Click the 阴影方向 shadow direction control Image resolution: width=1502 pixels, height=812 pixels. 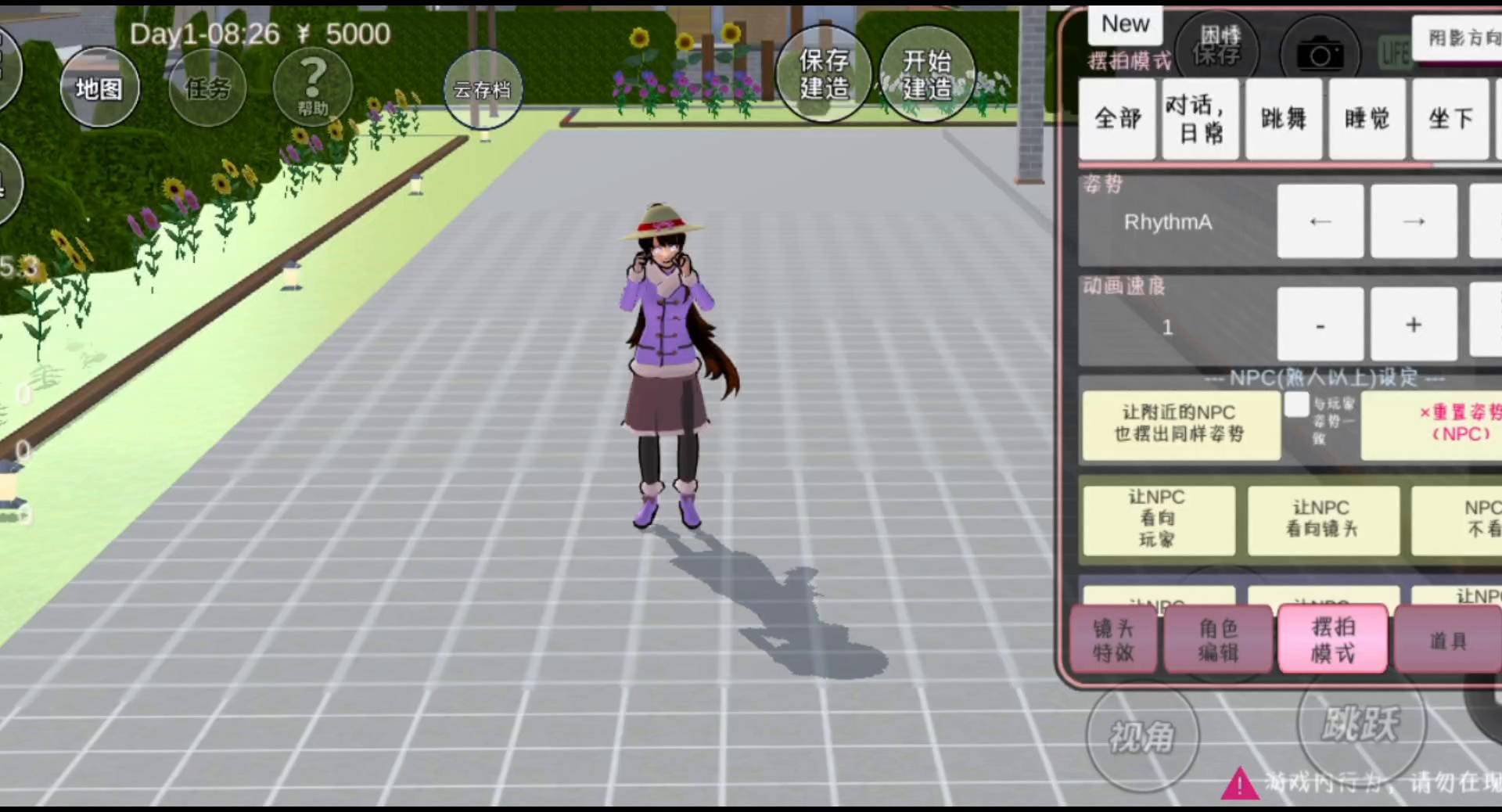pyautogui.click(x=1459, y=38)
